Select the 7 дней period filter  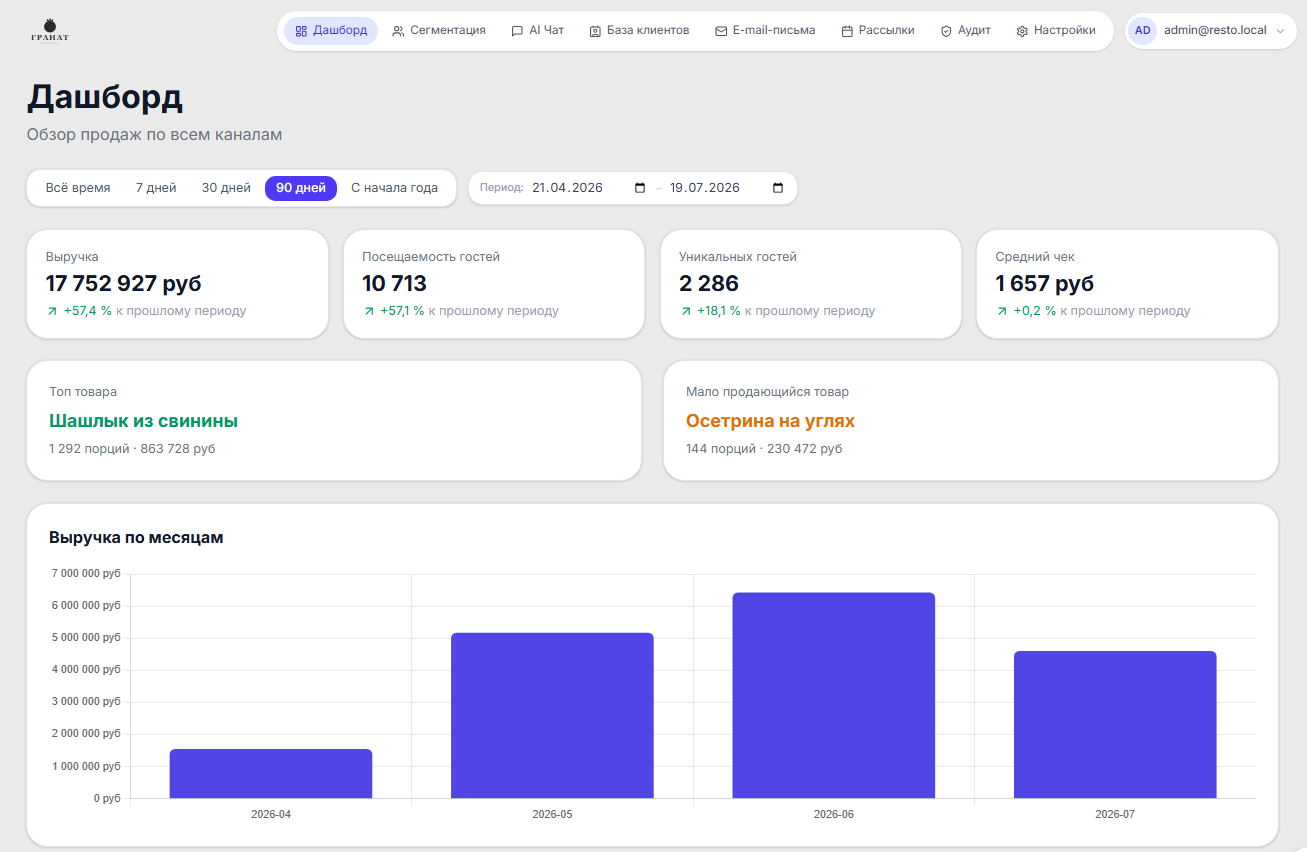coord(156,188)
